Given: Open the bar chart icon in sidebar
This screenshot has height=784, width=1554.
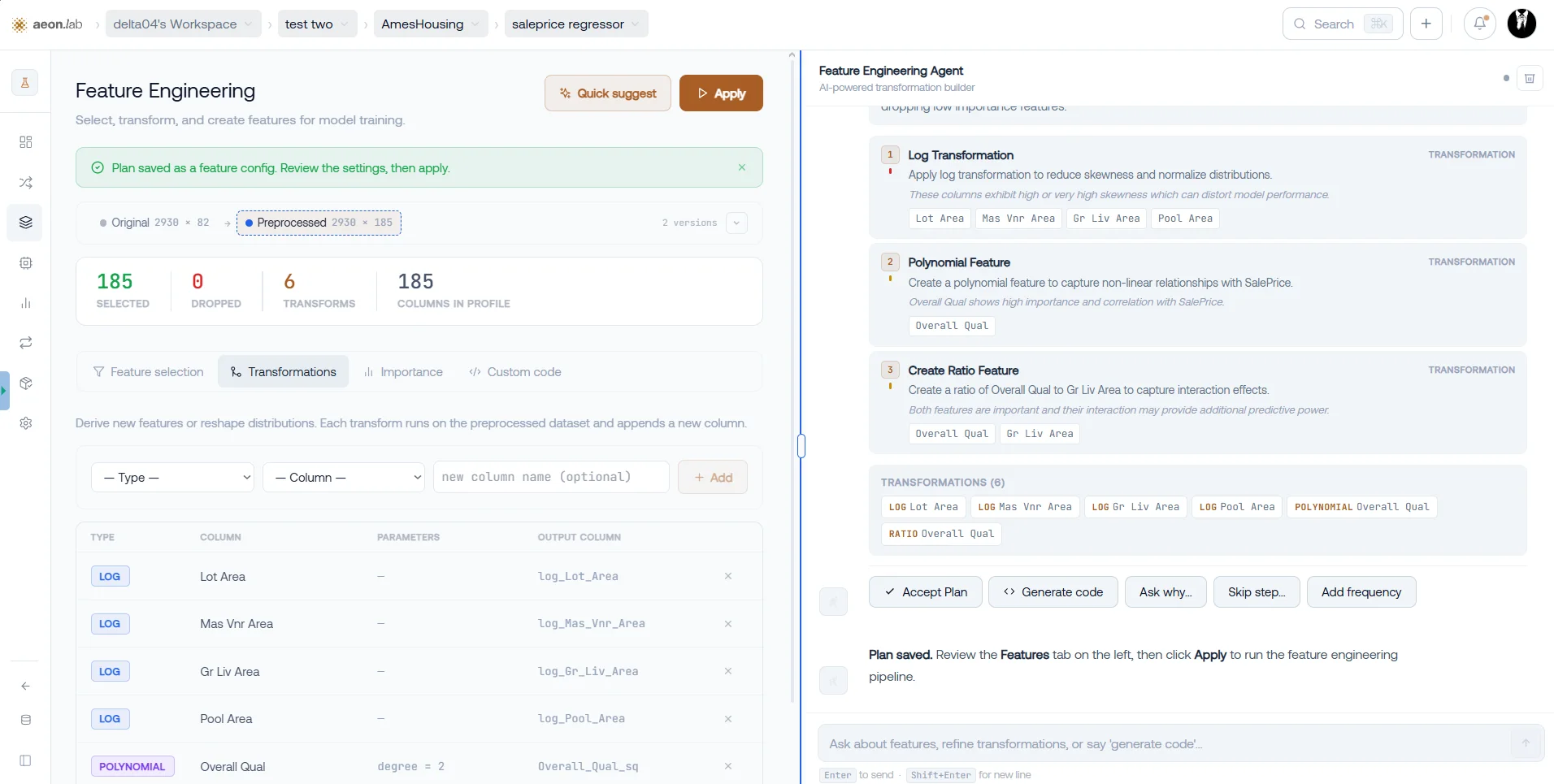Looking at the screenshot, I should [25, 303].
